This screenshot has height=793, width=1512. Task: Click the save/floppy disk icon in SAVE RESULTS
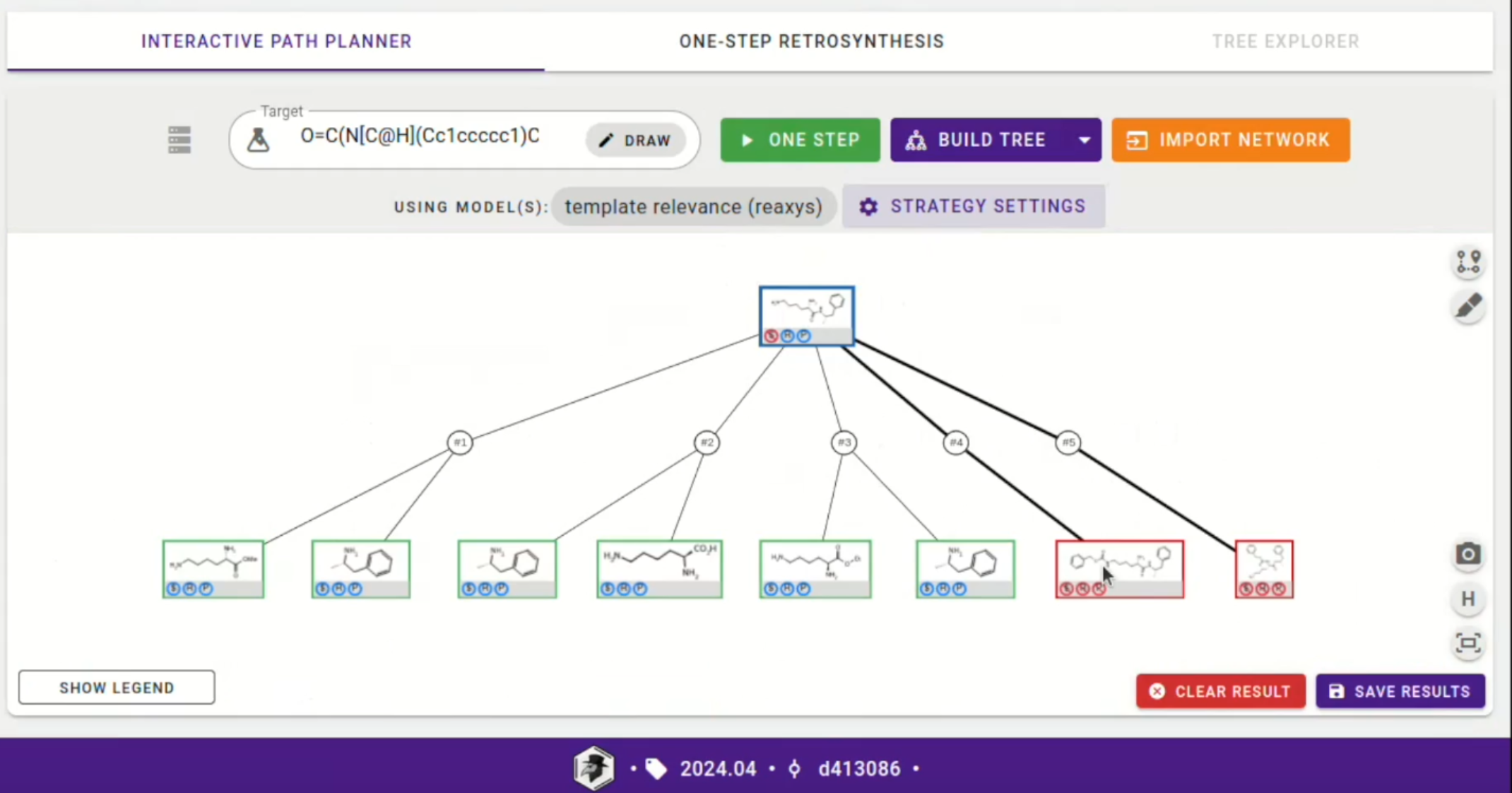pos(1337,691)
